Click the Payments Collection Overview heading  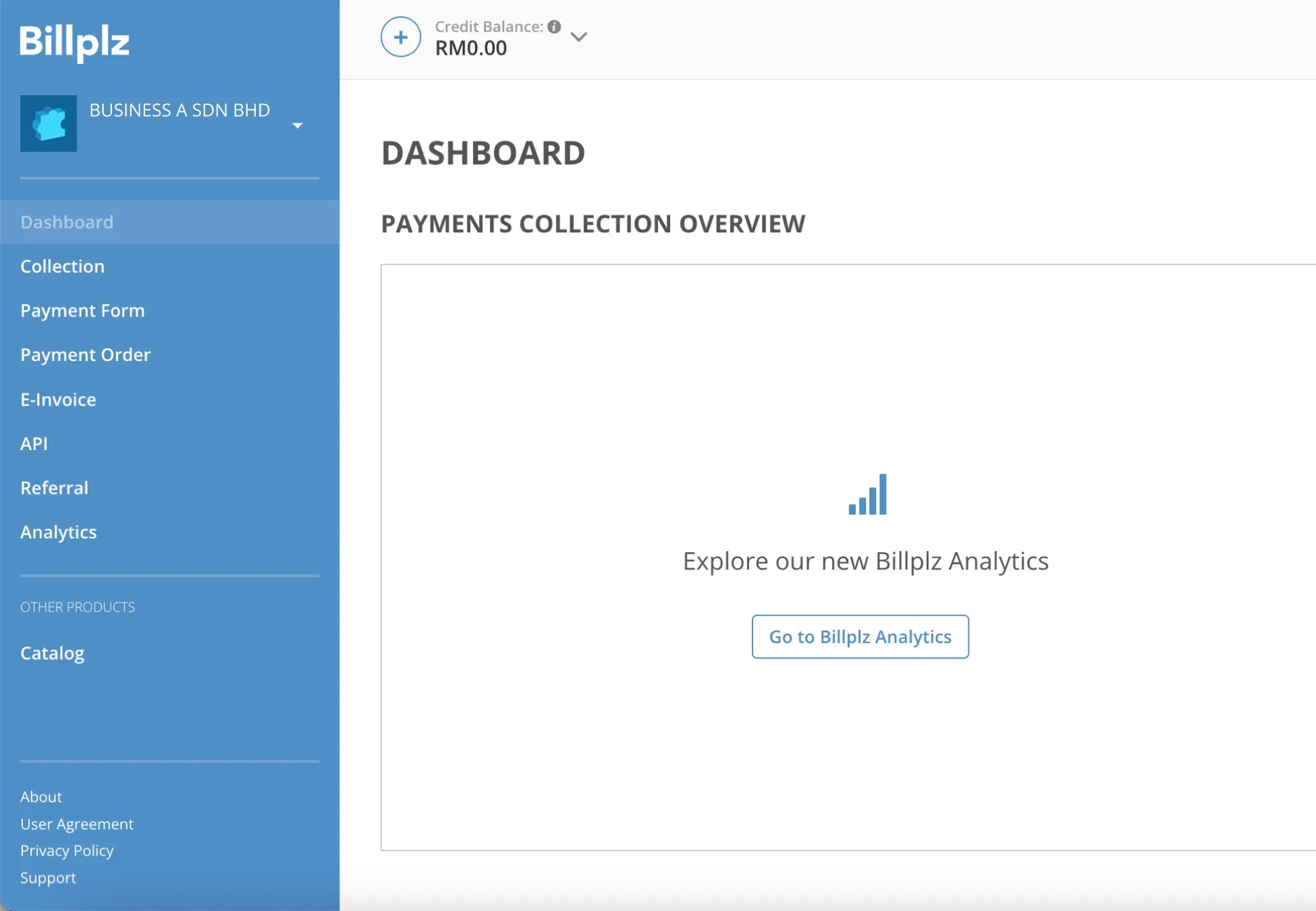point(593,224)
